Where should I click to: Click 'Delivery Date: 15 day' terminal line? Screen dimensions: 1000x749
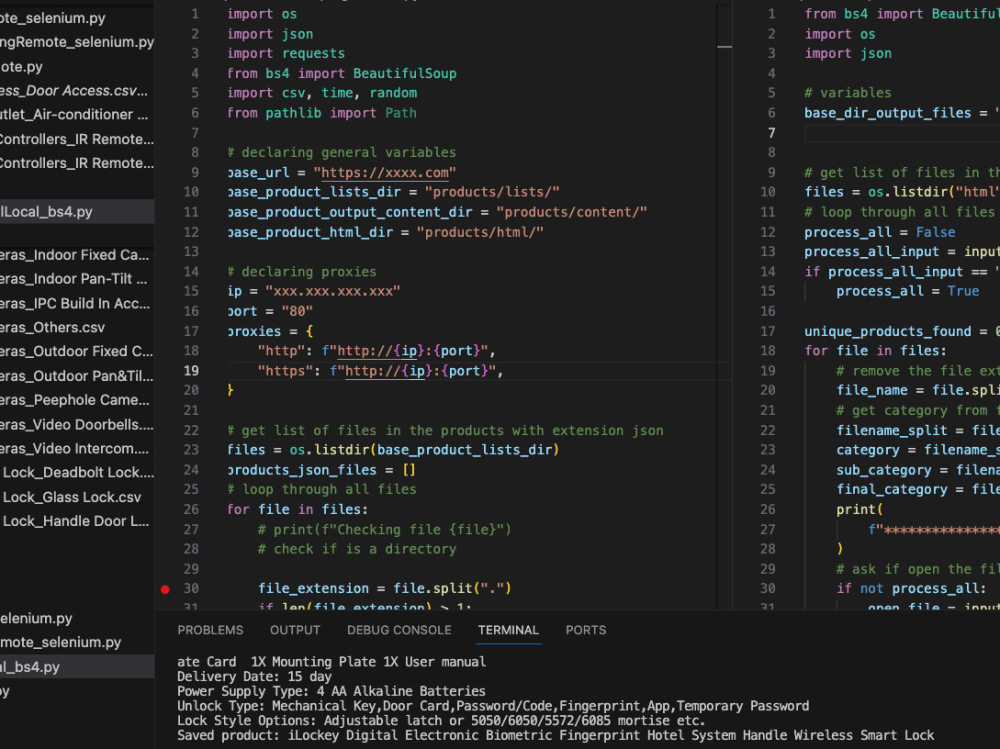pos(254,676)
